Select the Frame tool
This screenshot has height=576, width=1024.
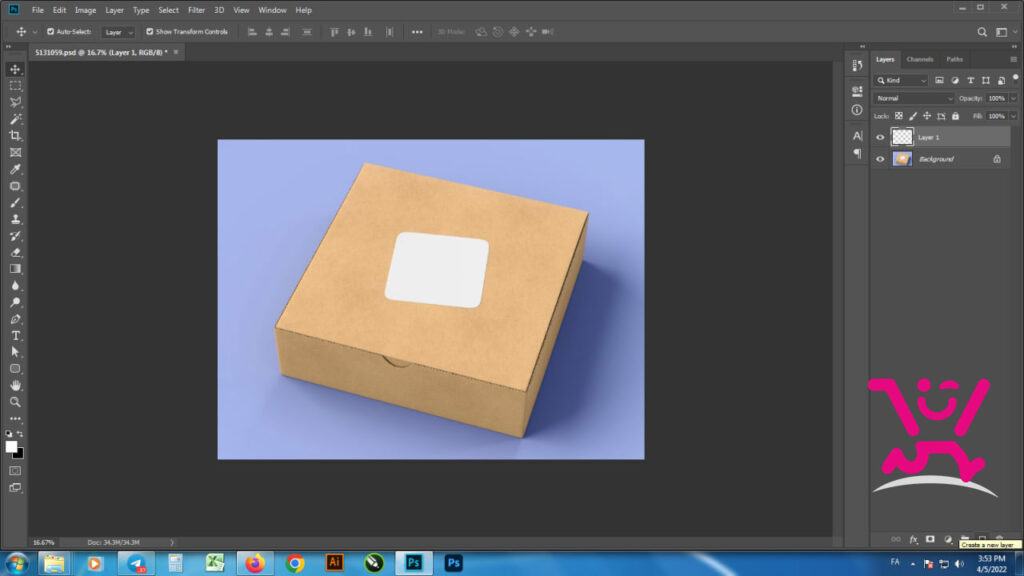15,152
